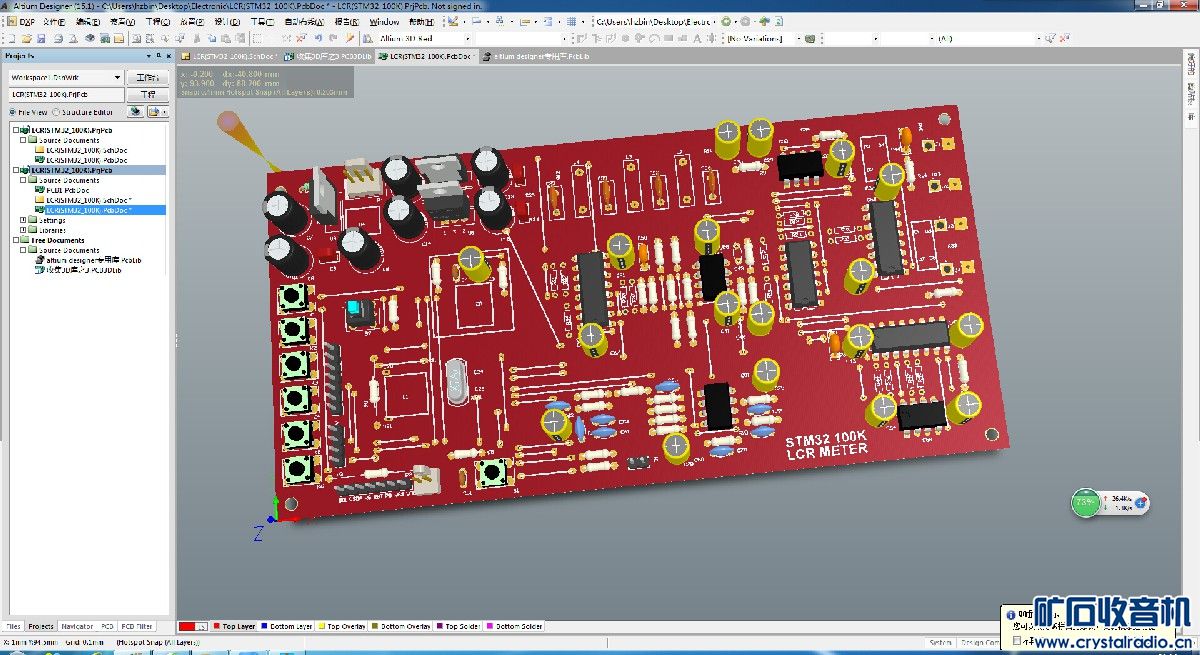The height and width of the screenshot is (655, 1200).
Task: Click the workspace button beside Workspace1.DsnWrk
Action: (147, 77)
